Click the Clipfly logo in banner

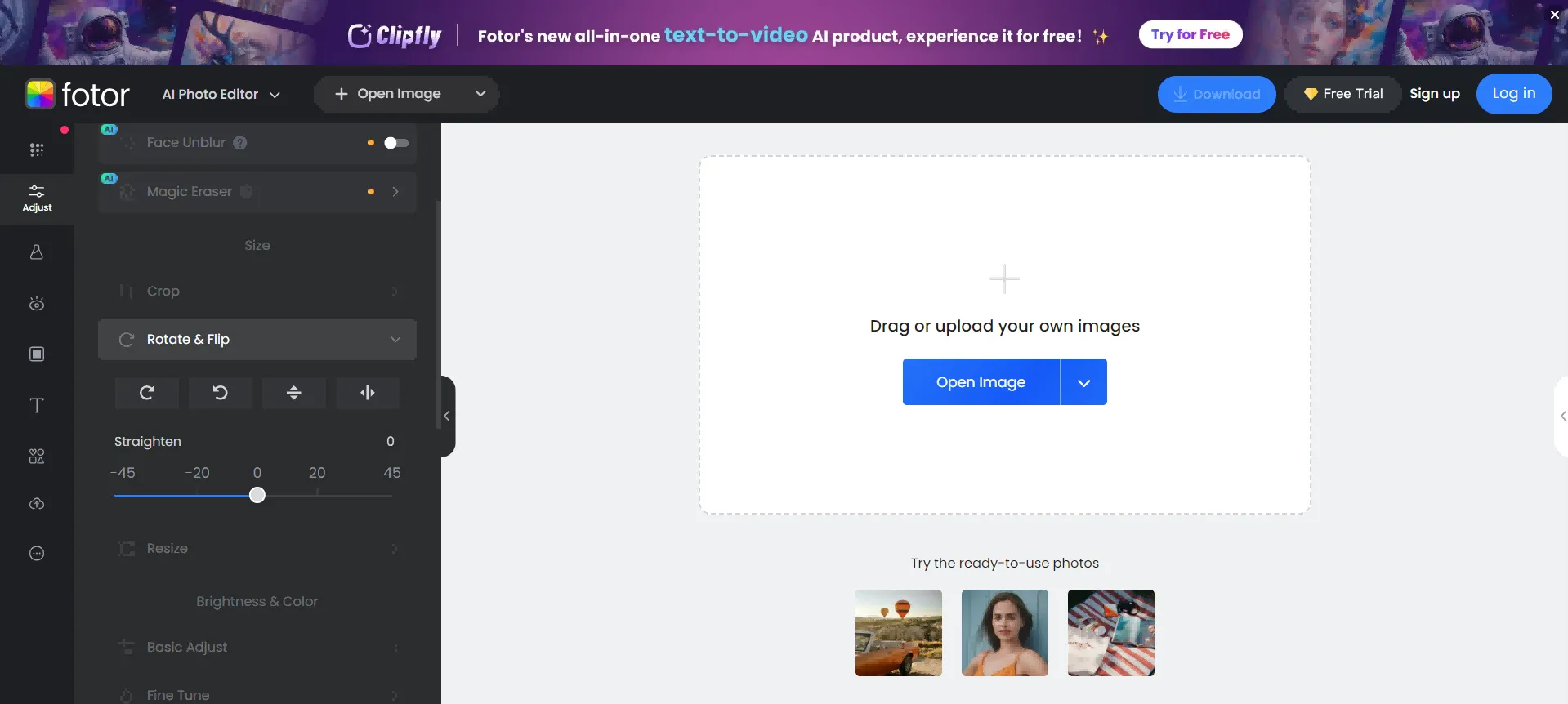[395, 35]
